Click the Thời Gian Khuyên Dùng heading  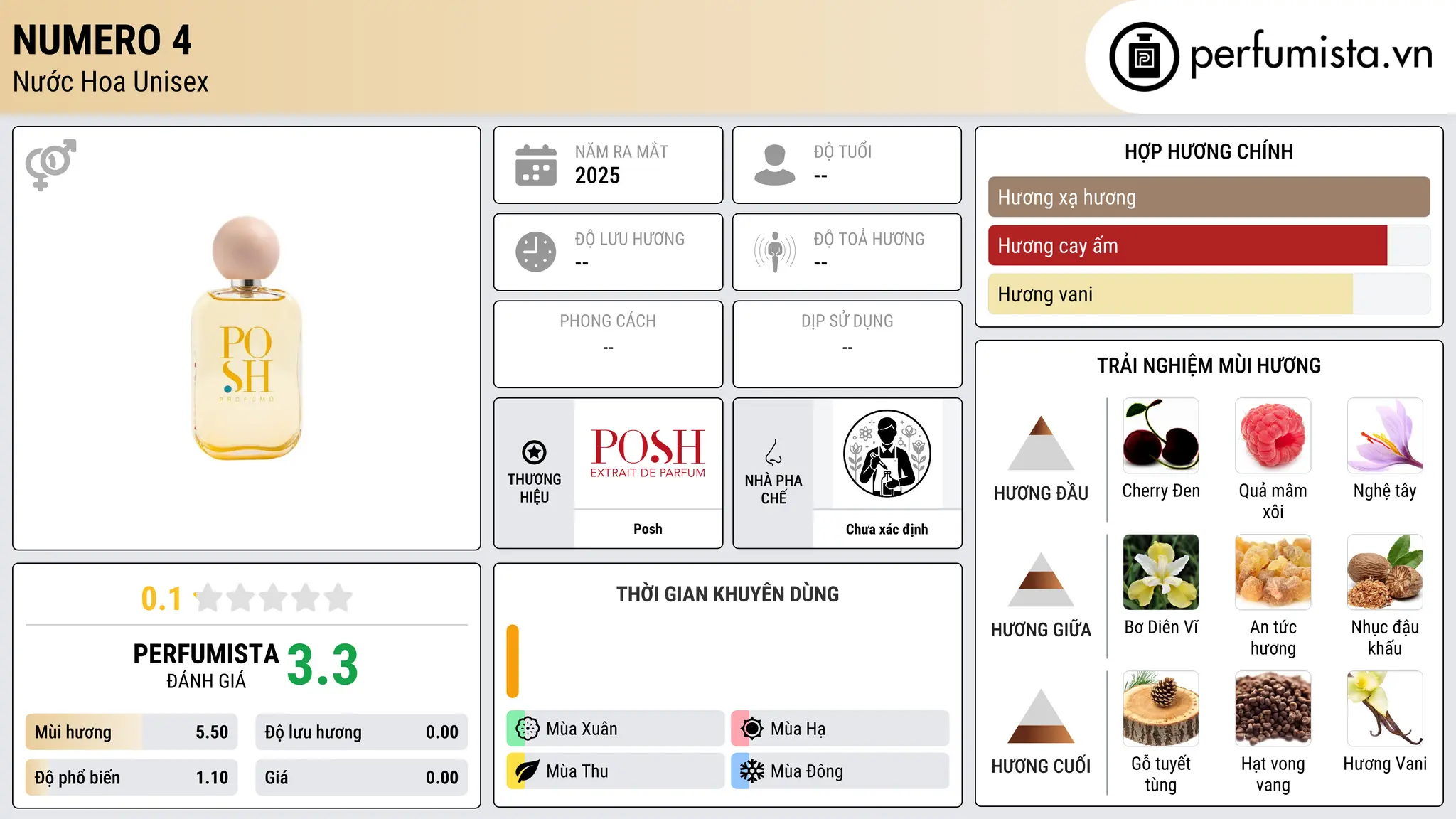[x=727, y=594]
